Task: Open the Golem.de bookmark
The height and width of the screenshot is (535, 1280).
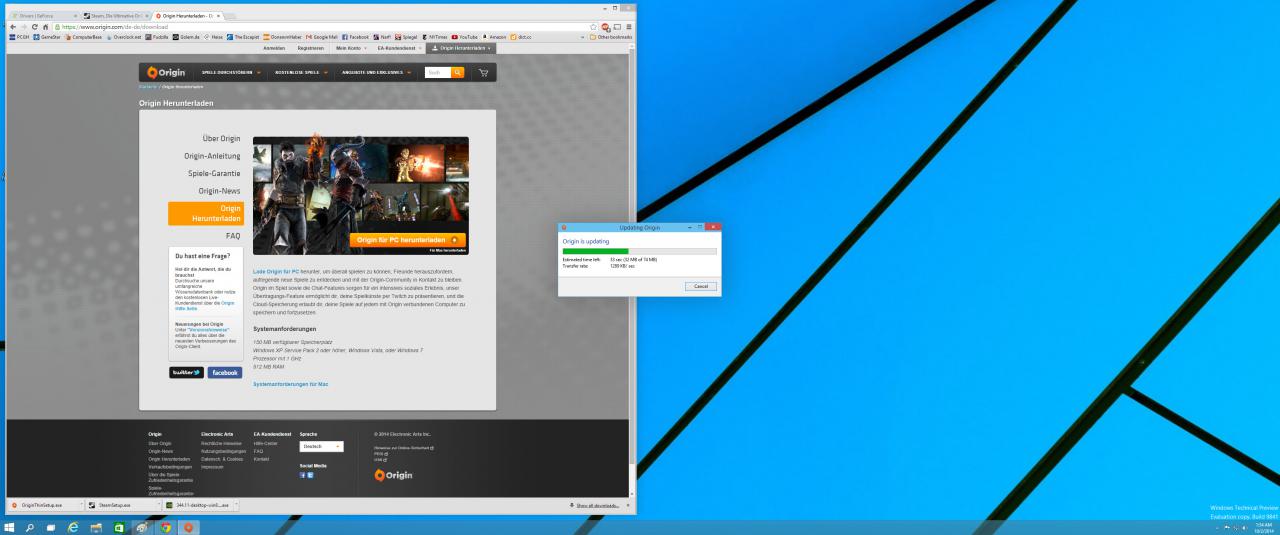Action: tap(184, 37)
